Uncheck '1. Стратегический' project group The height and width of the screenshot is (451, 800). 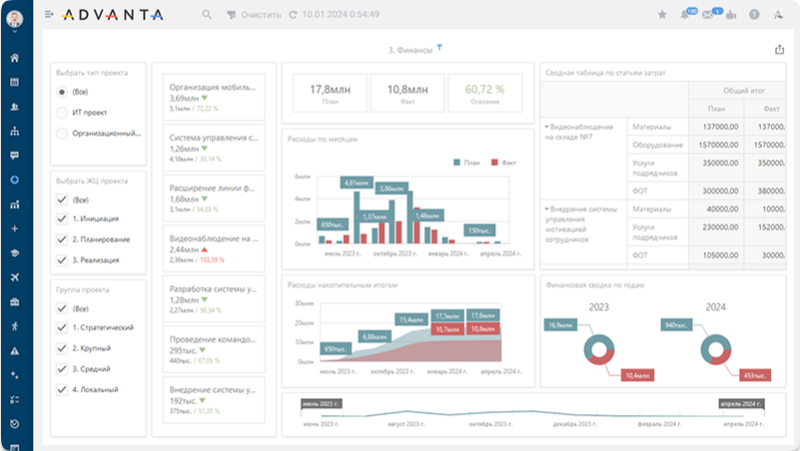(62, 327)
